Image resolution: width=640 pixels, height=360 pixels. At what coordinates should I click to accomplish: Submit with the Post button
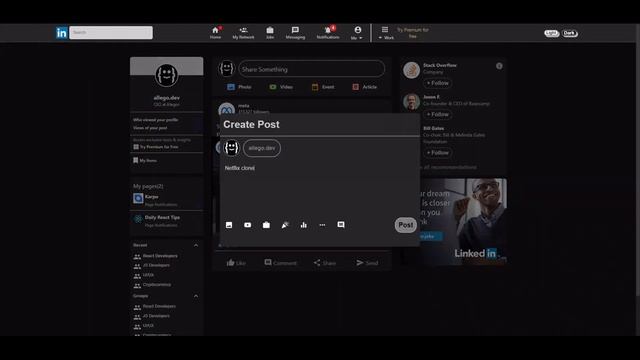[x=405, y=225]
